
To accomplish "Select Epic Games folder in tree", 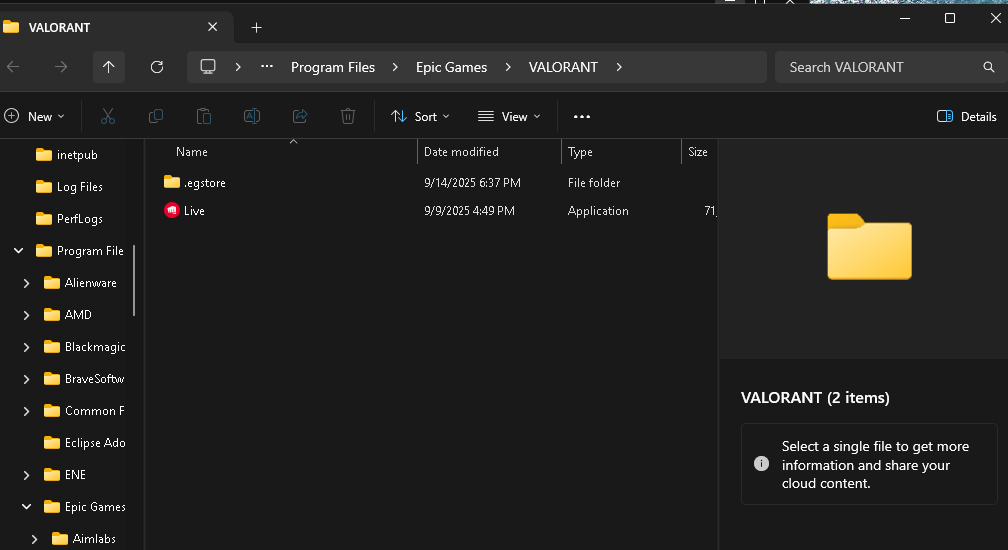I will coord(95,507).
